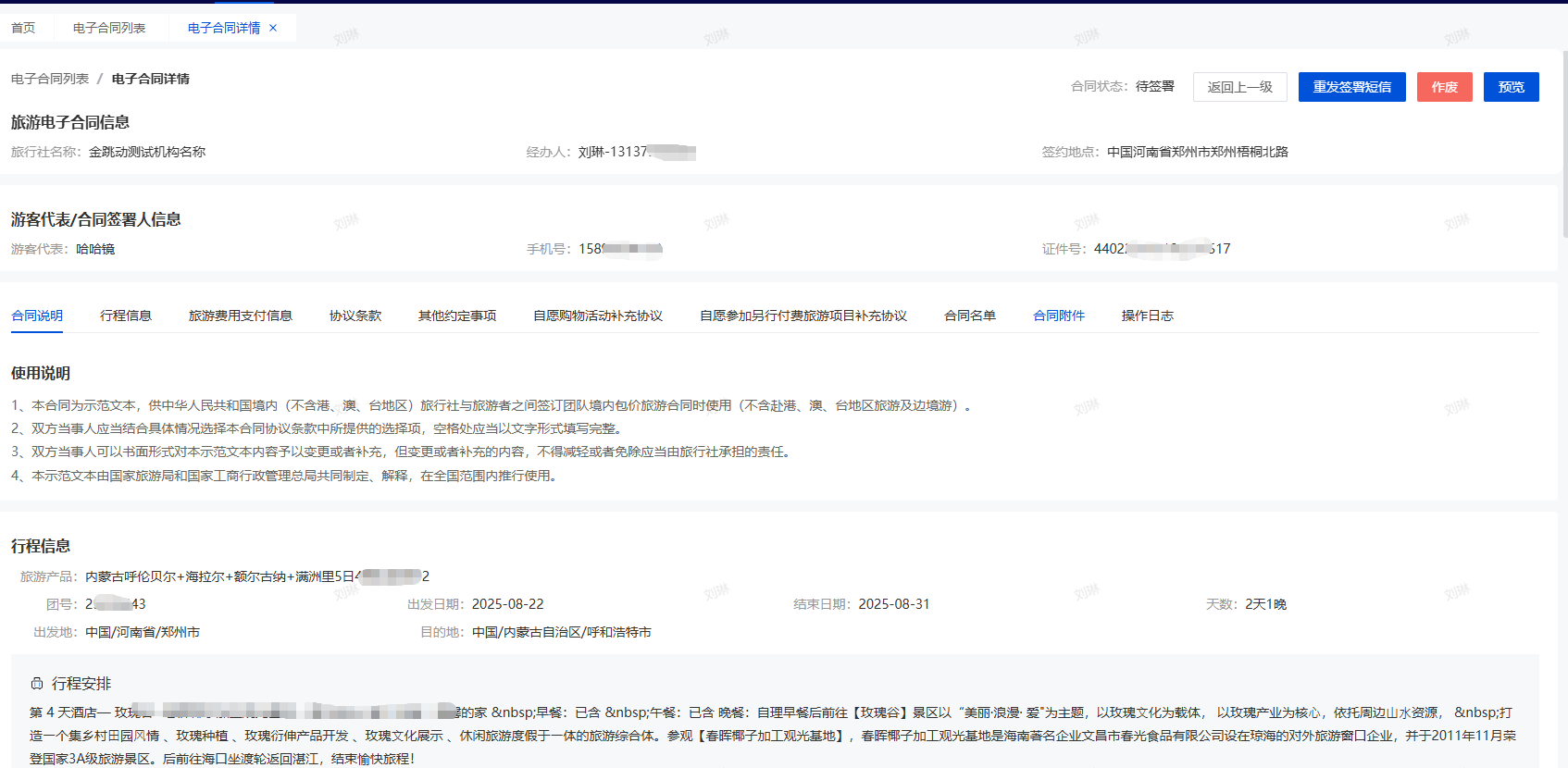Open the 合同附件 tab

click(x=1059, y=316)
